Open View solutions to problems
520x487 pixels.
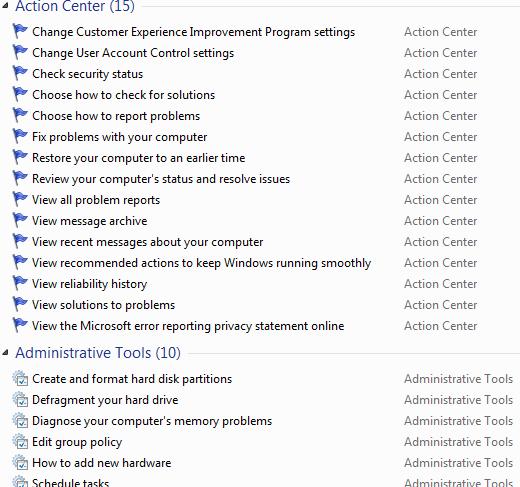click(x=103, y=305)
